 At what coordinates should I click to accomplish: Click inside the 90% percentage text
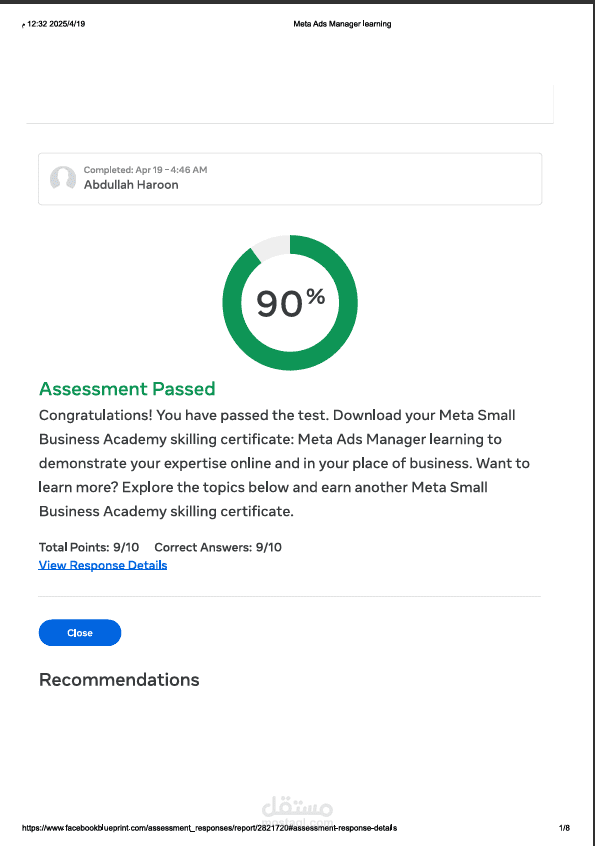pyautogui.click(x=290, y=303)
